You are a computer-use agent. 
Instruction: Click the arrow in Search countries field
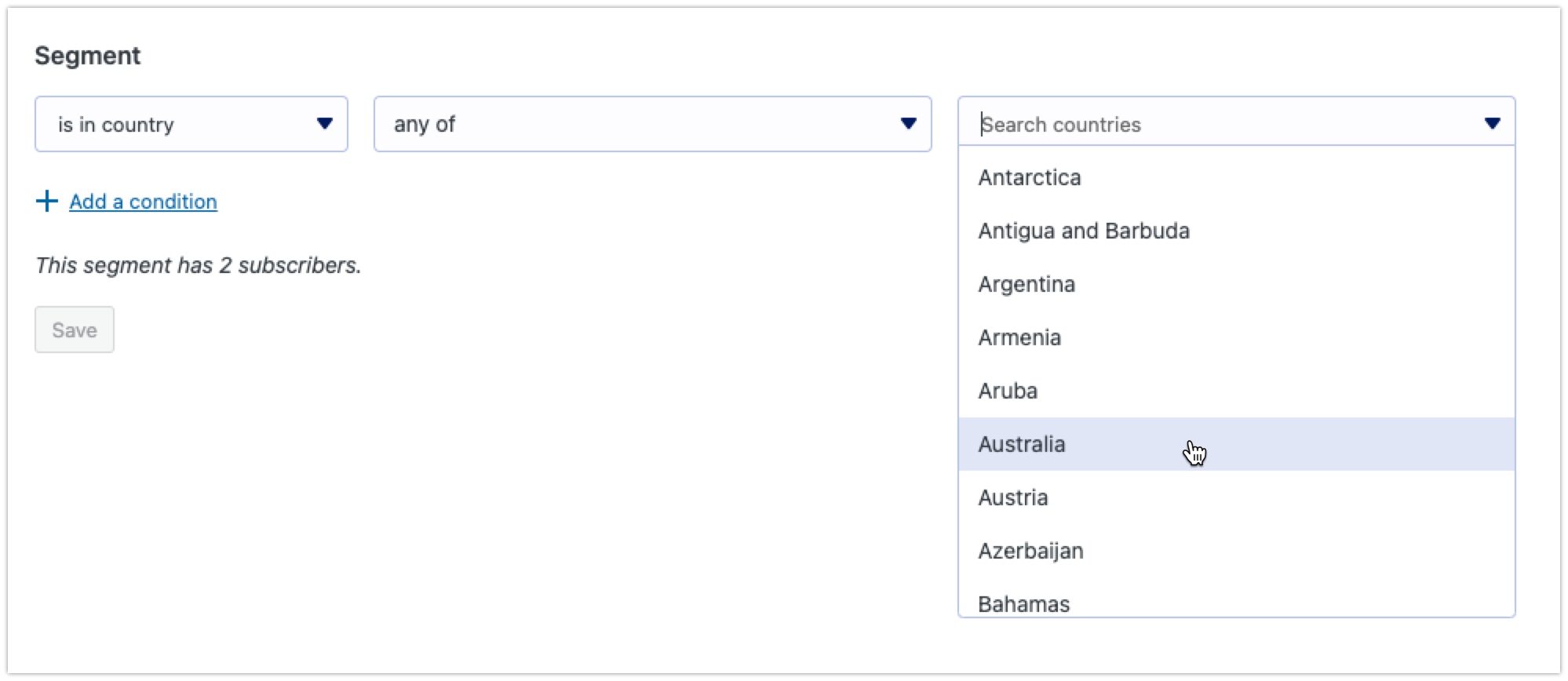coord(1492,123)
